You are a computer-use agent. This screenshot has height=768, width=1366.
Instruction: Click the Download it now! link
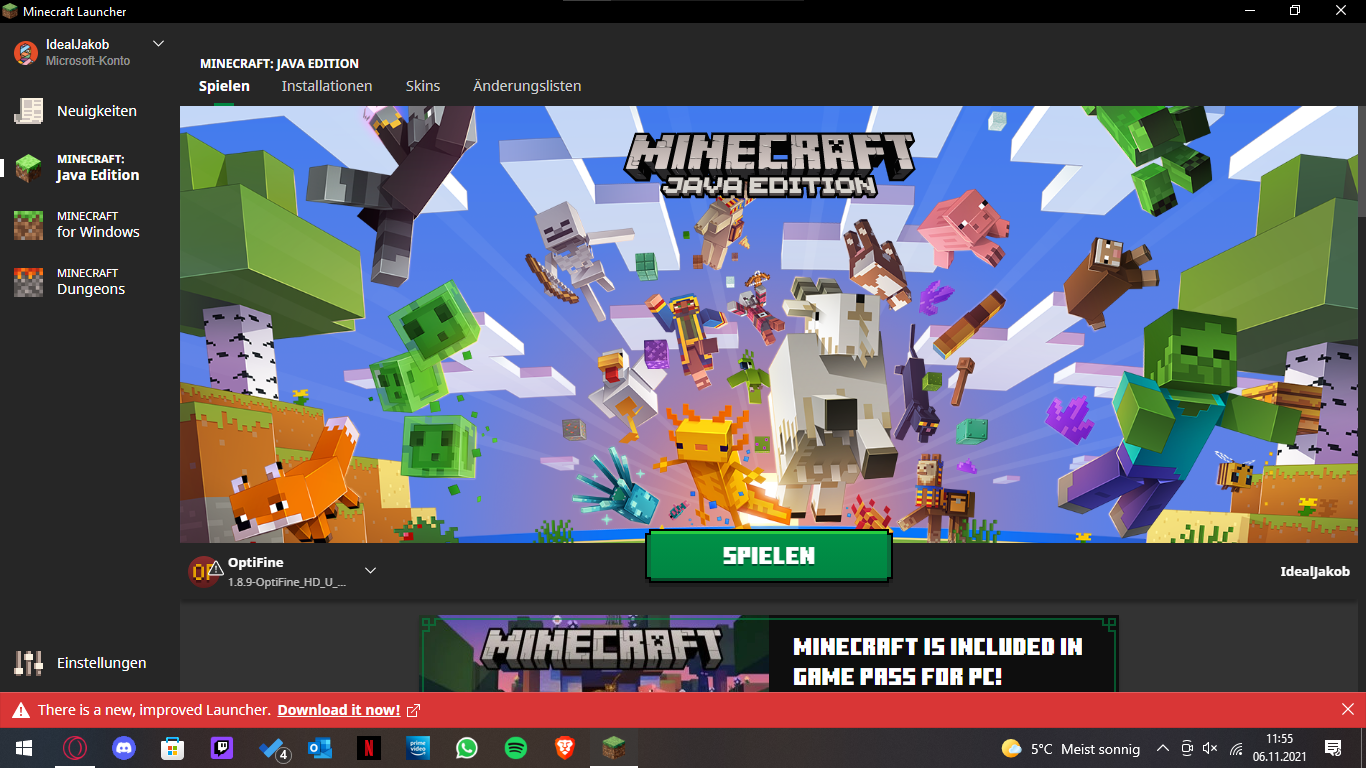tap(339, 710)
